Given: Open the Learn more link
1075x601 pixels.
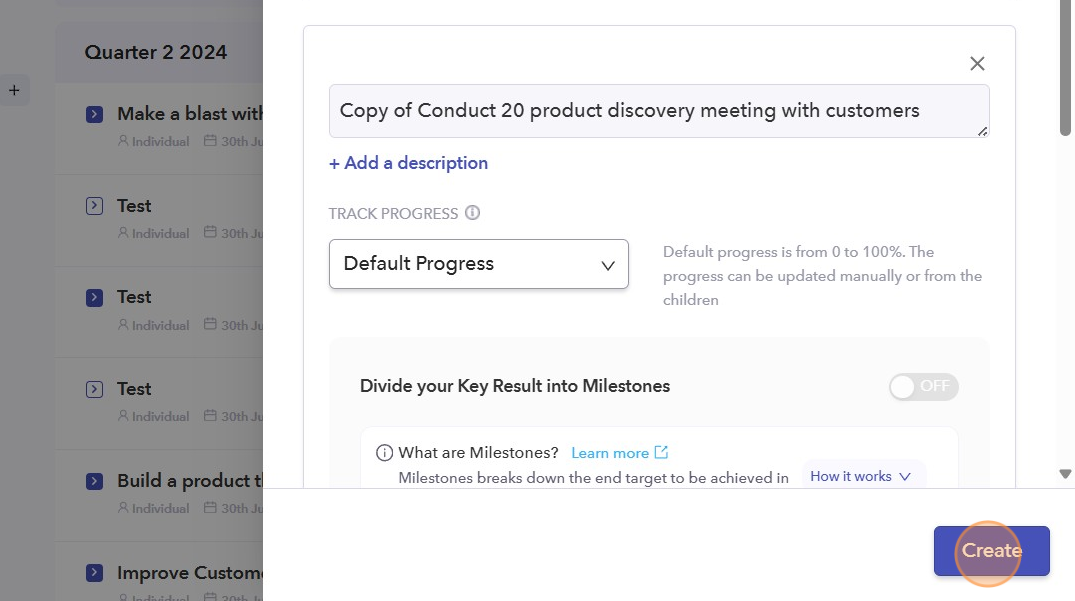Looking at the screenshot, I should (x=610, y=453).
